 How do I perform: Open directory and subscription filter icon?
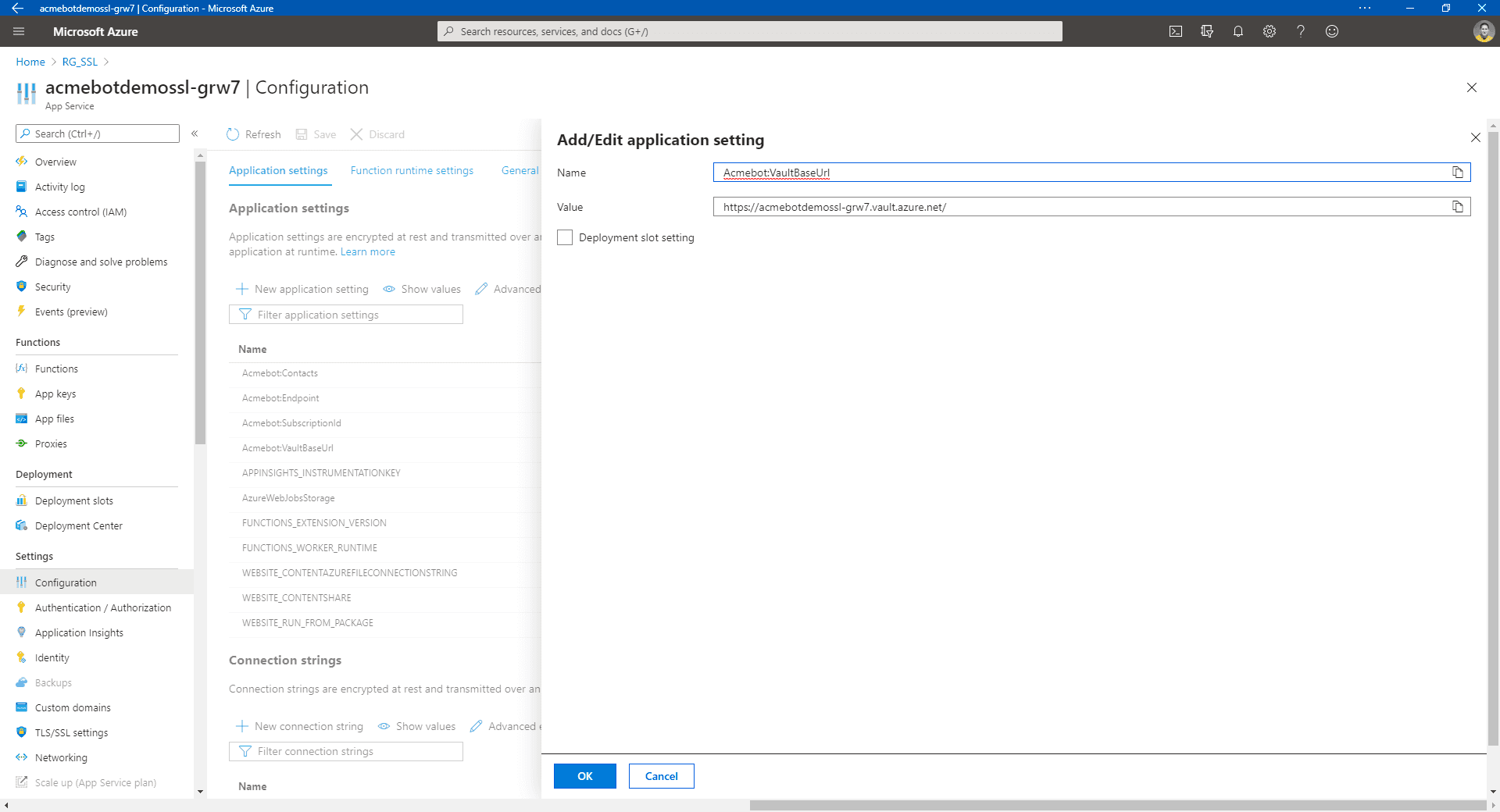click(x=1207, y=31)
